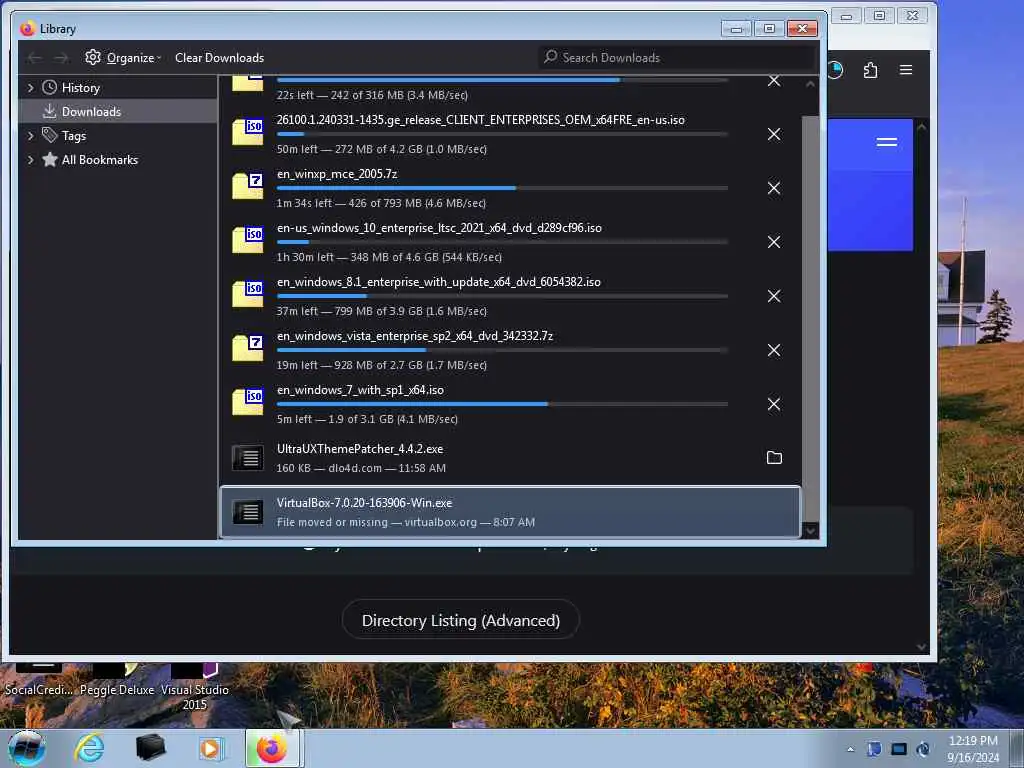1024x768 pixels.
Task: Click the ISO icon of windows_10_enterprise_ltsc
Action: (248, 240)
